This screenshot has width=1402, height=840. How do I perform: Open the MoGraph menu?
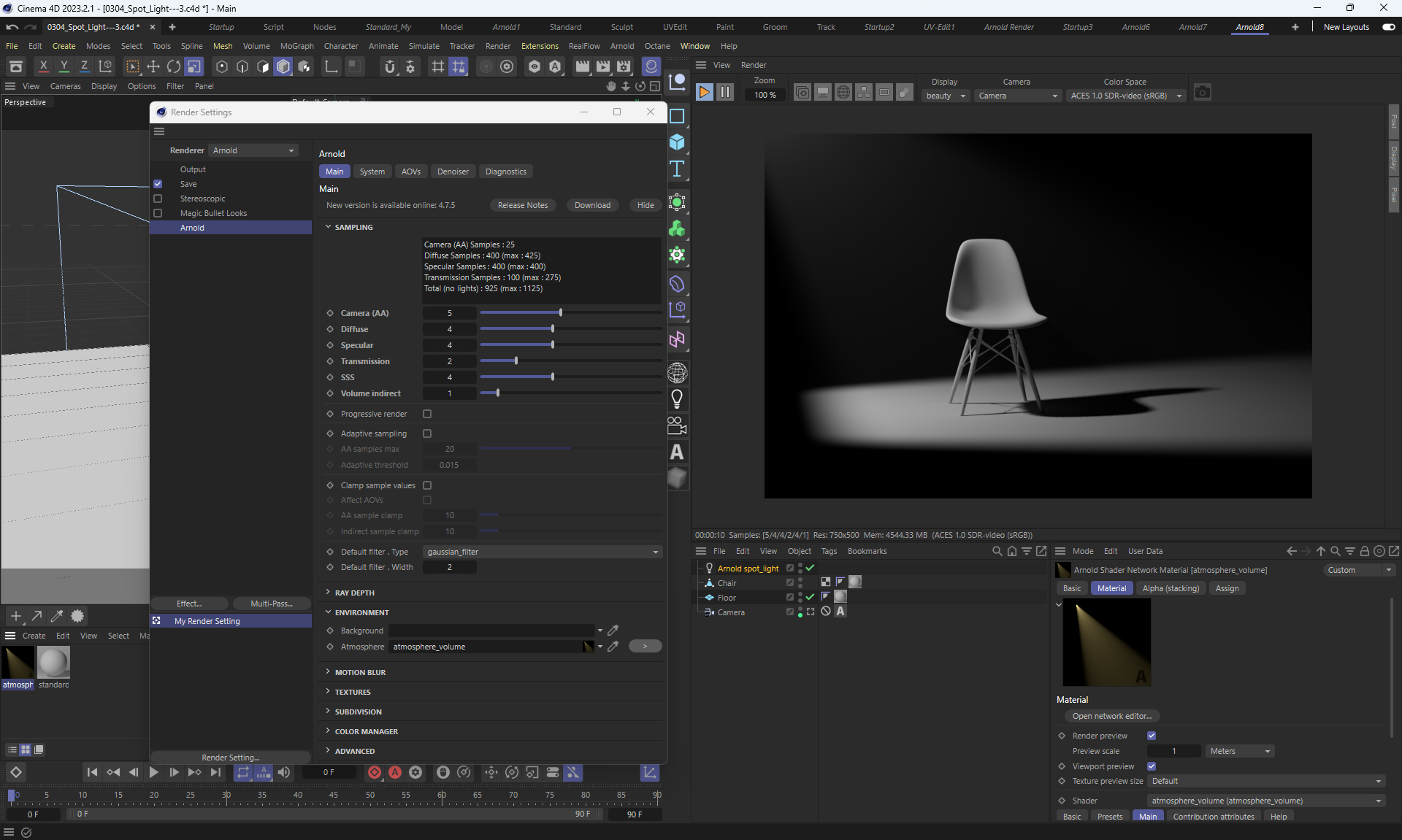[296, 46]
